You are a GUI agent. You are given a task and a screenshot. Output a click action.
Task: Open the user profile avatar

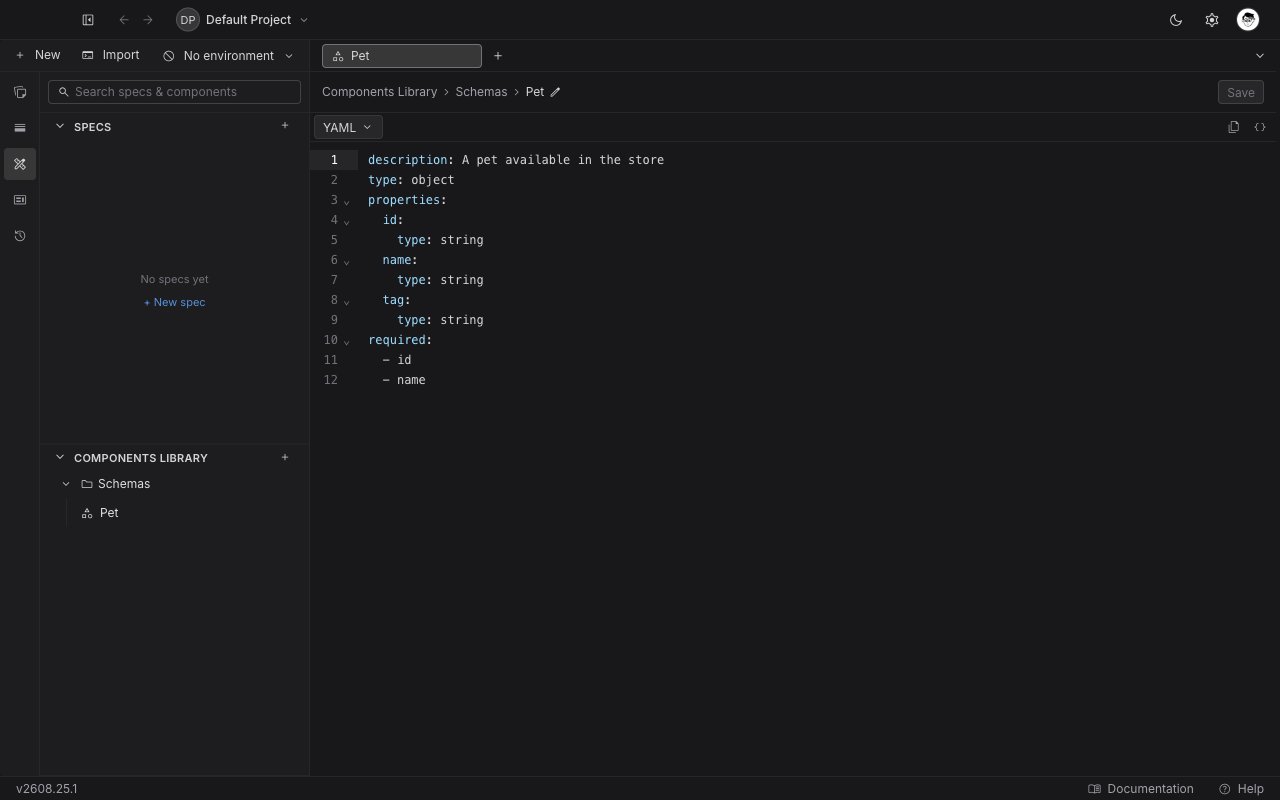pos(1247,20)
